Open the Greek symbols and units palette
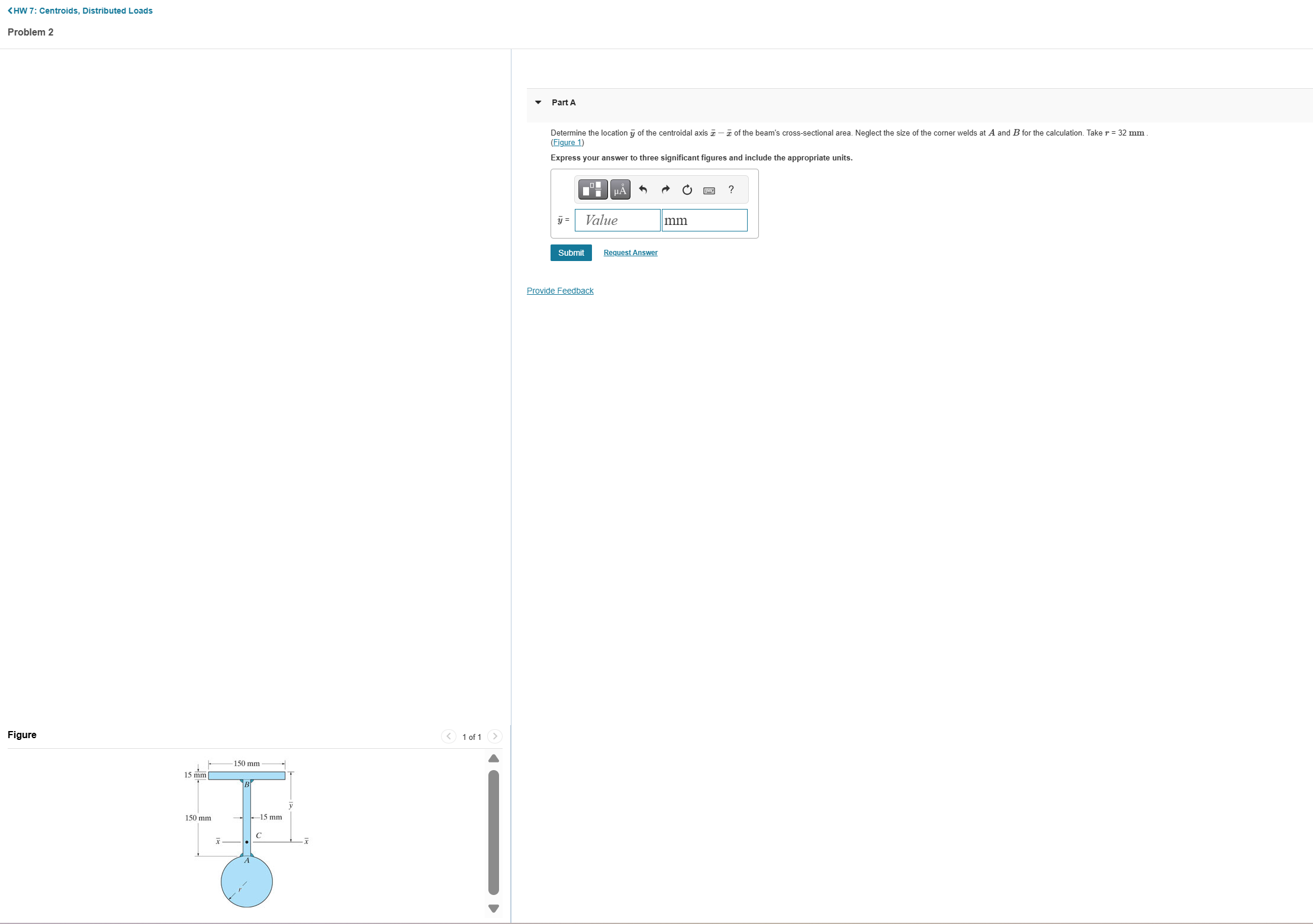1313x924 pixels. [620, 189]
